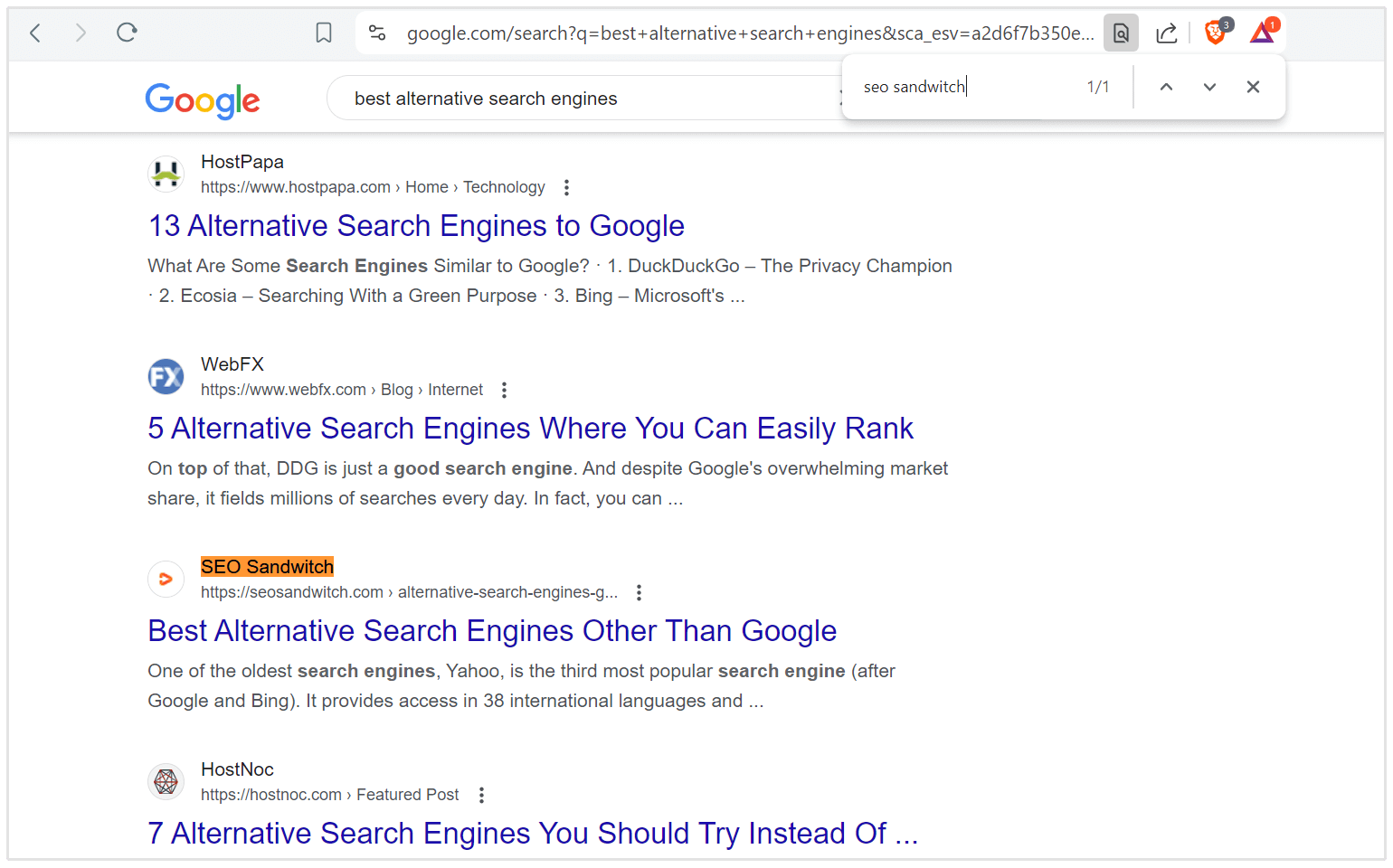Image resolution: width=1393 pixels, height=868 pixels.
Task: Open the HostNoc result options menu
Action: [x=481, y=795]
